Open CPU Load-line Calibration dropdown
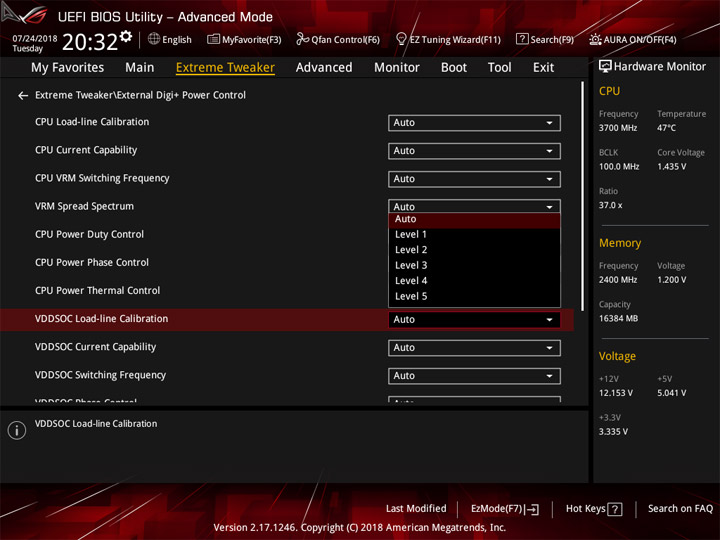 pyautogui.click(x=474, y=123)
